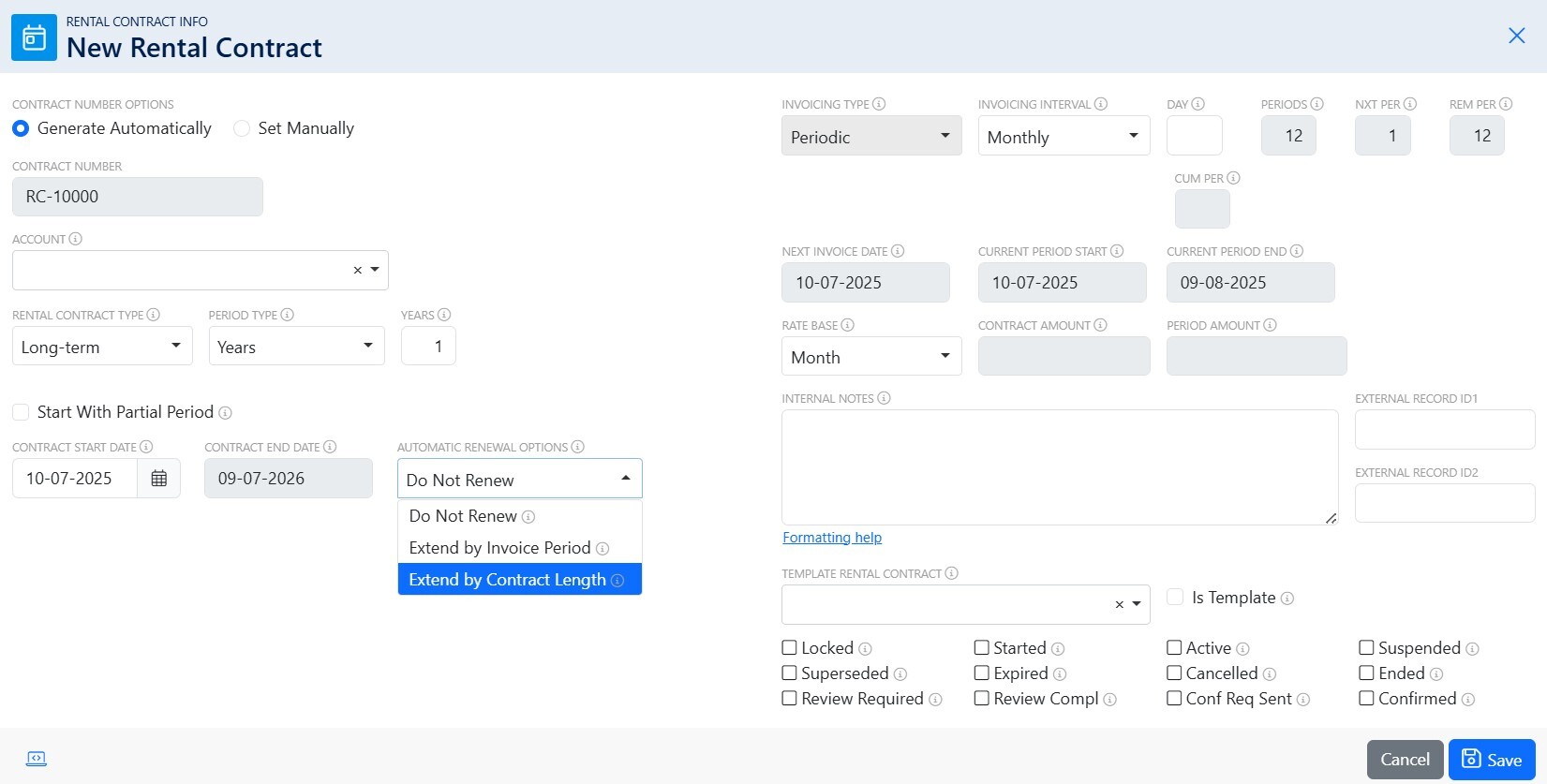Clear the Template Rental Contract selection
The image size is (1547, 784).
coord(1119,605)
